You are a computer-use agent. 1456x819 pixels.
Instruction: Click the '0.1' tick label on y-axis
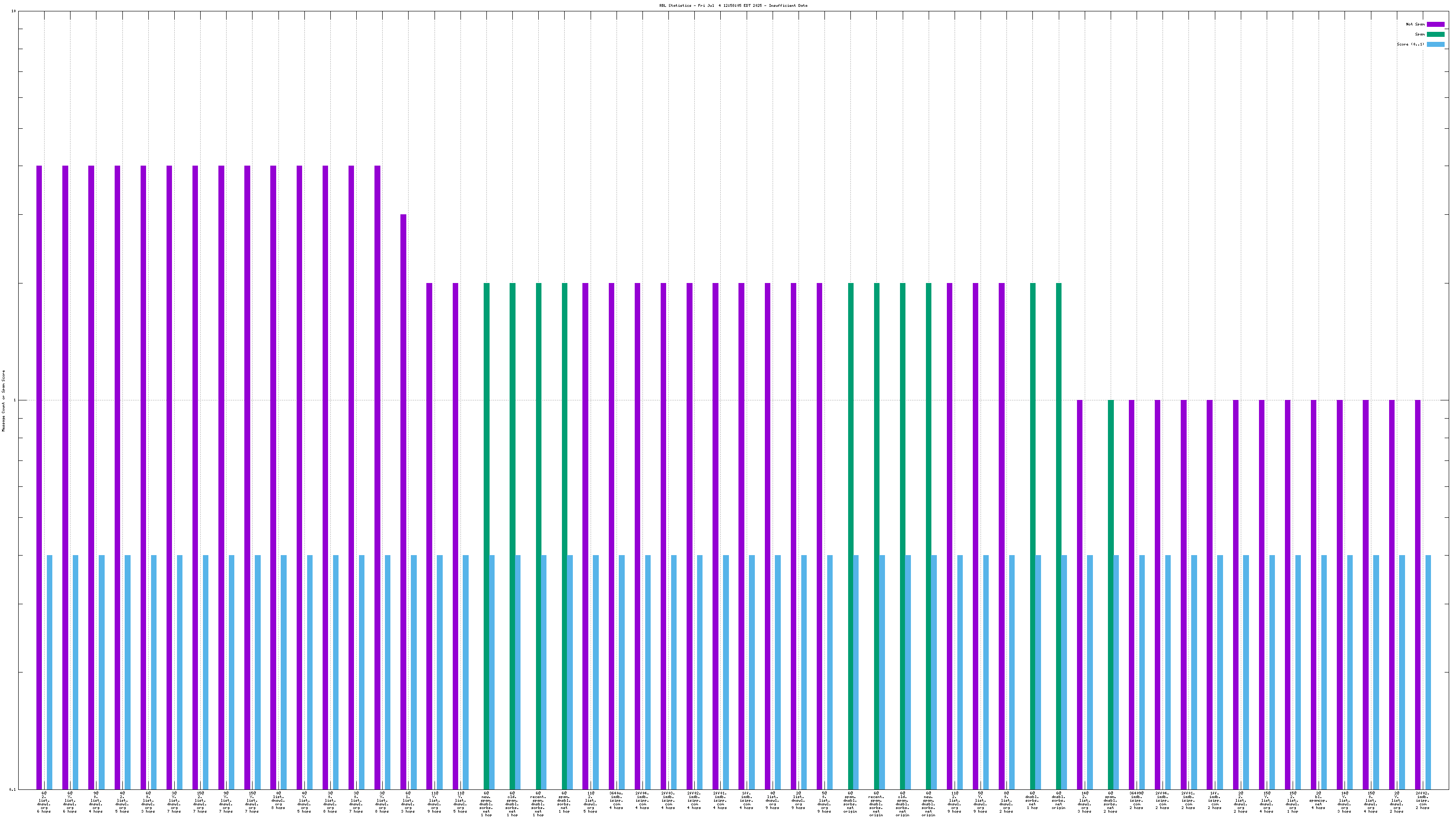coord(13,789)
